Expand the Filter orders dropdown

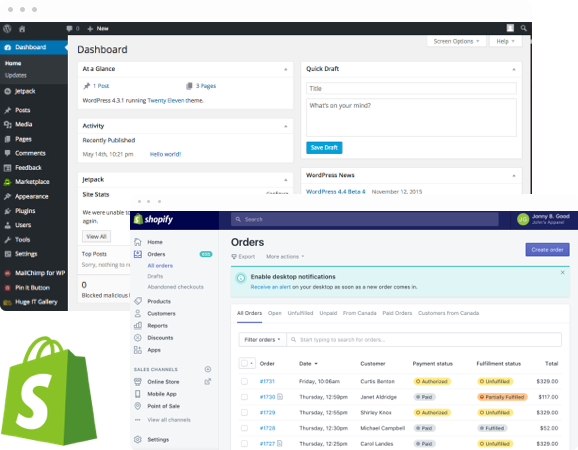(262, 339)
